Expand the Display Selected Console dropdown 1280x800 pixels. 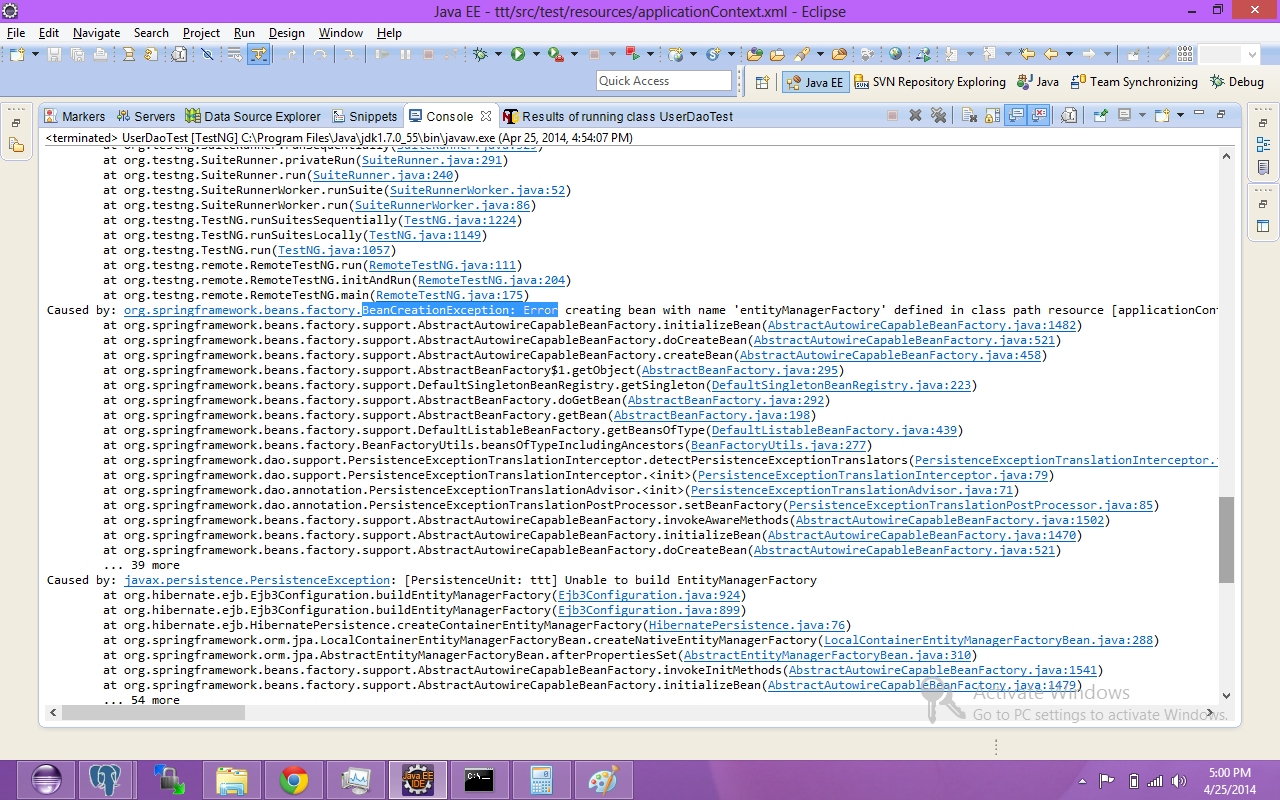[1142, 116]
